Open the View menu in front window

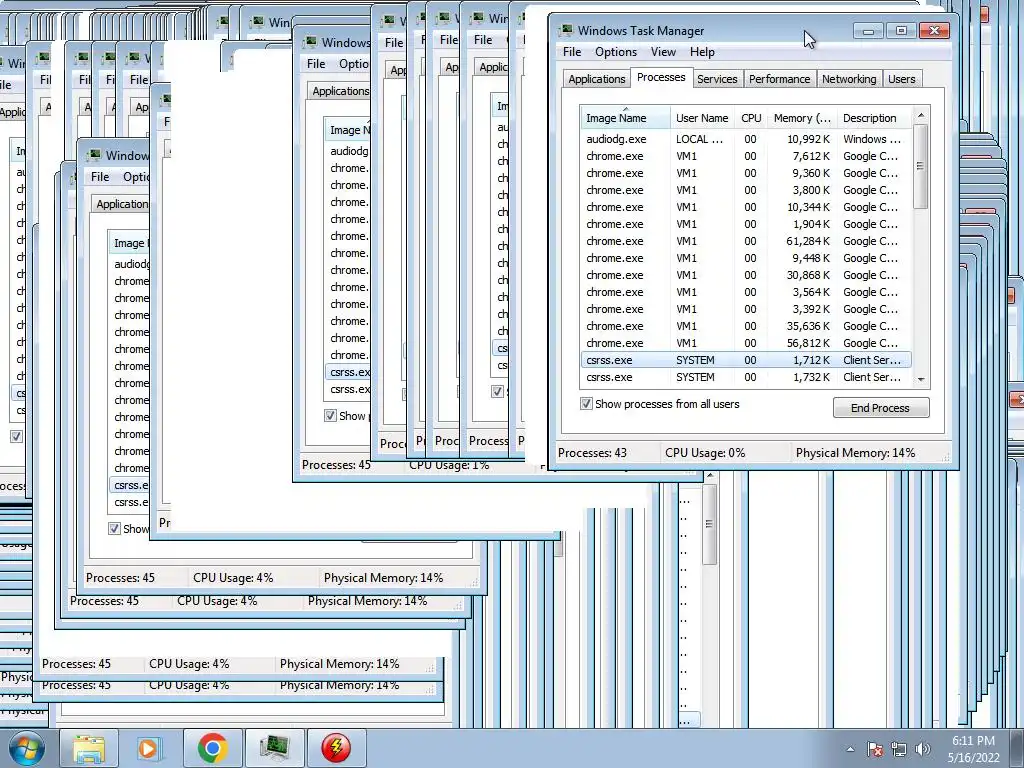[x=663, y=52]
